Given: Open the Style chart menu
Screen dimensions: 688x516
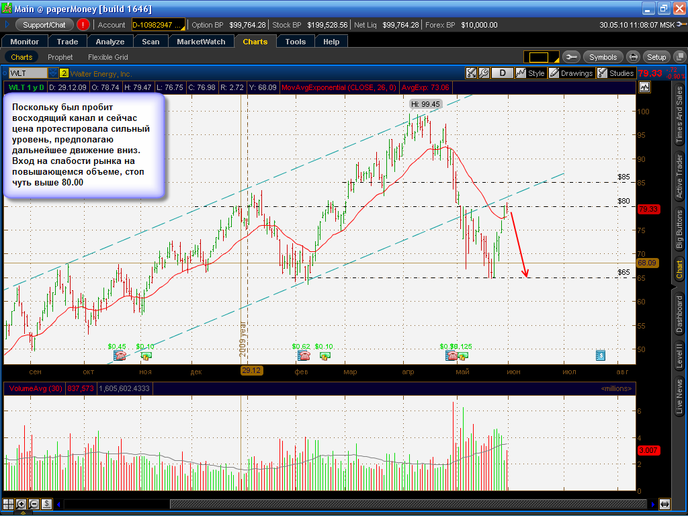Looking at the screenshot, I should click(x=530, y=73).
